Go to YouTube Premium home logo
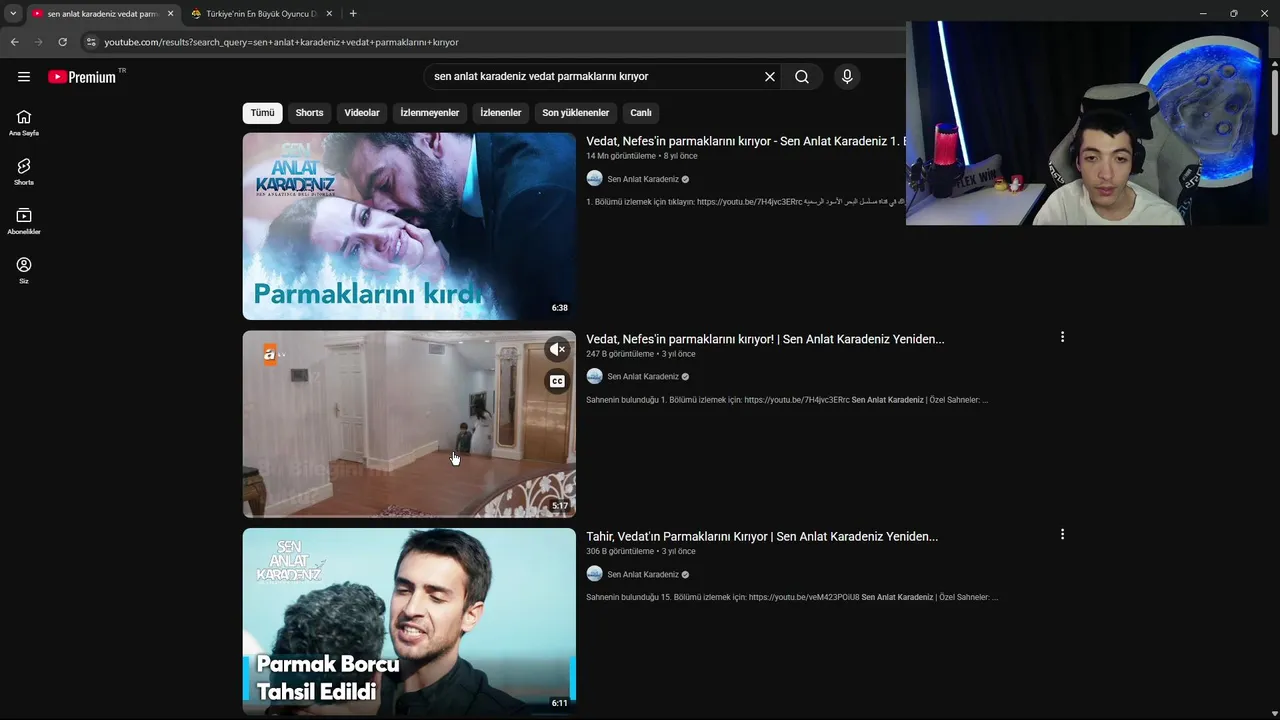Screen dimensions: 1280x720 point(83,77)
